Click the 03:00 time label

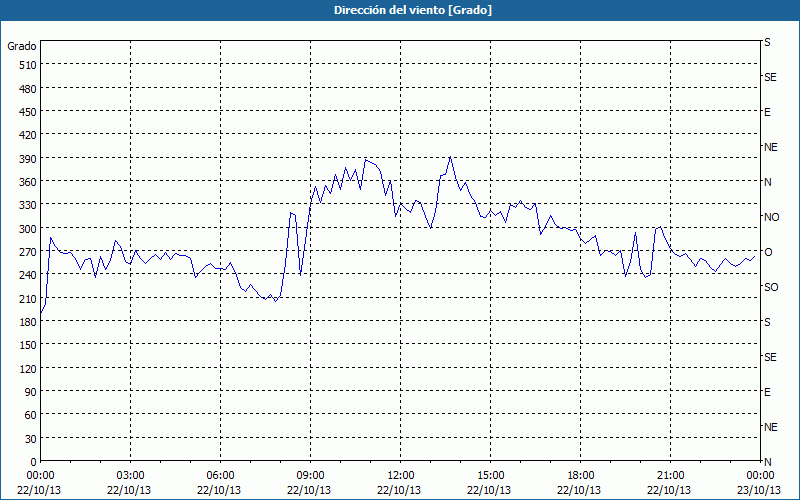pos(130,476)
